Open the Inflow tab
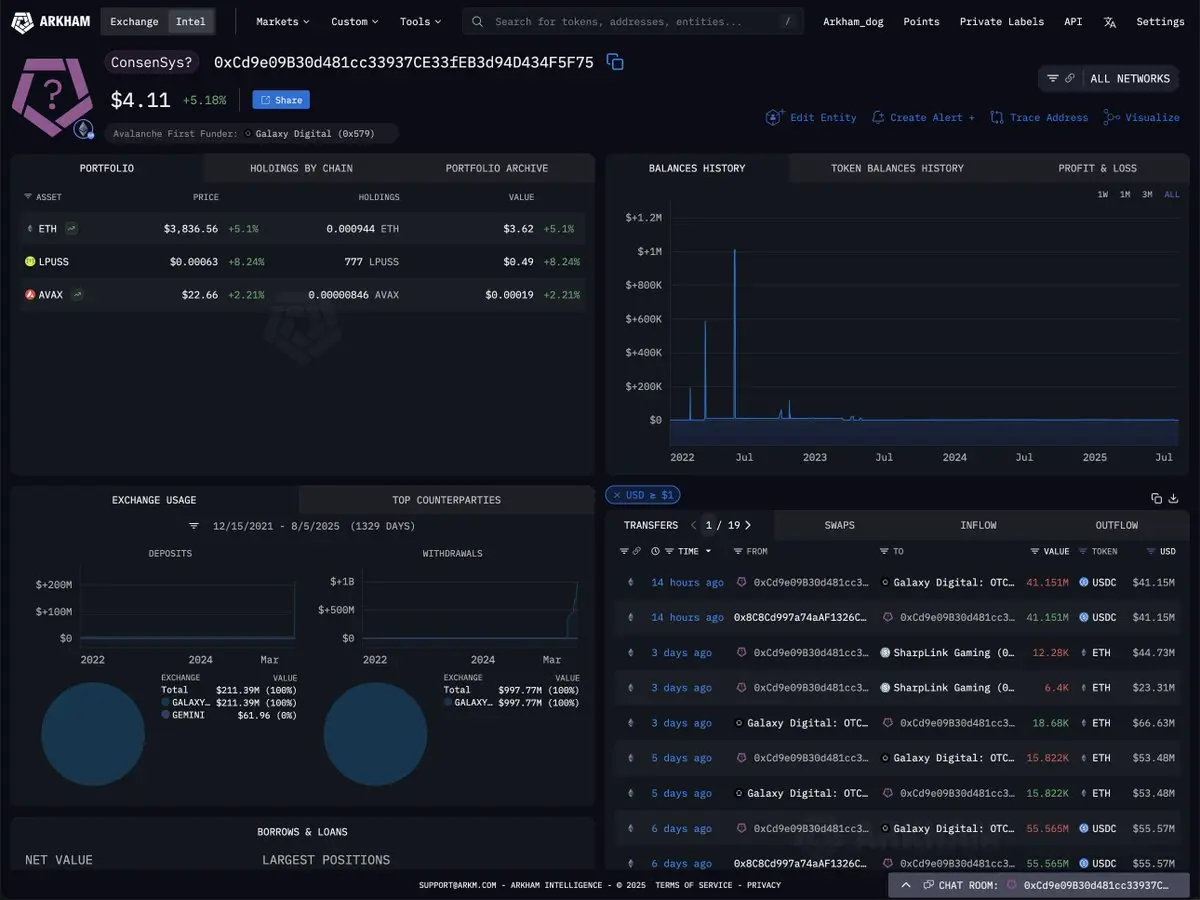 978,525
